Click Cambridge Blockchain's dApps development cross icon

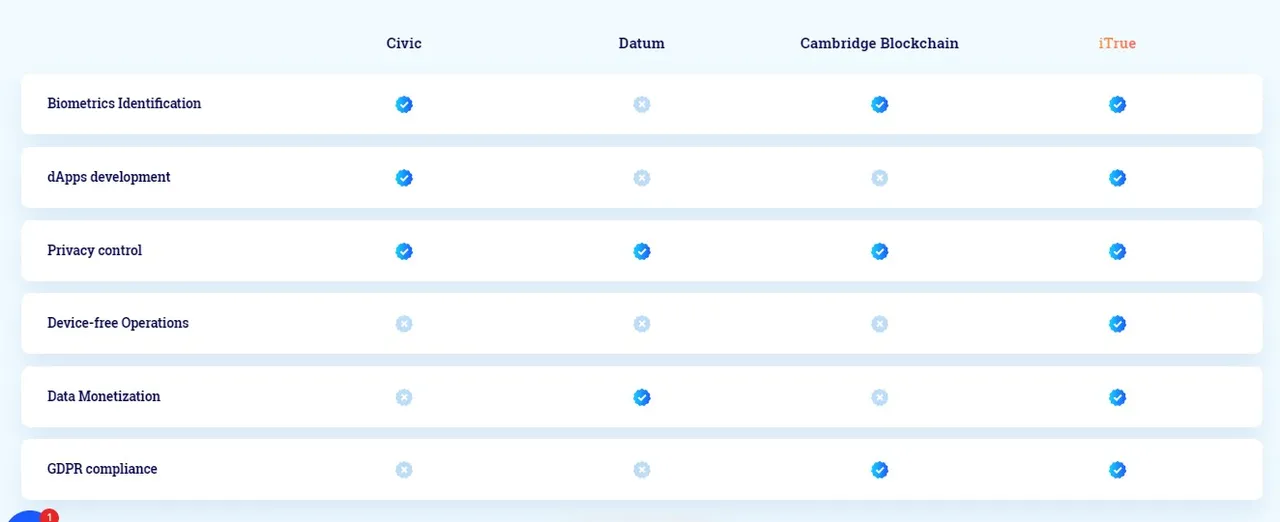pos(879,178)
